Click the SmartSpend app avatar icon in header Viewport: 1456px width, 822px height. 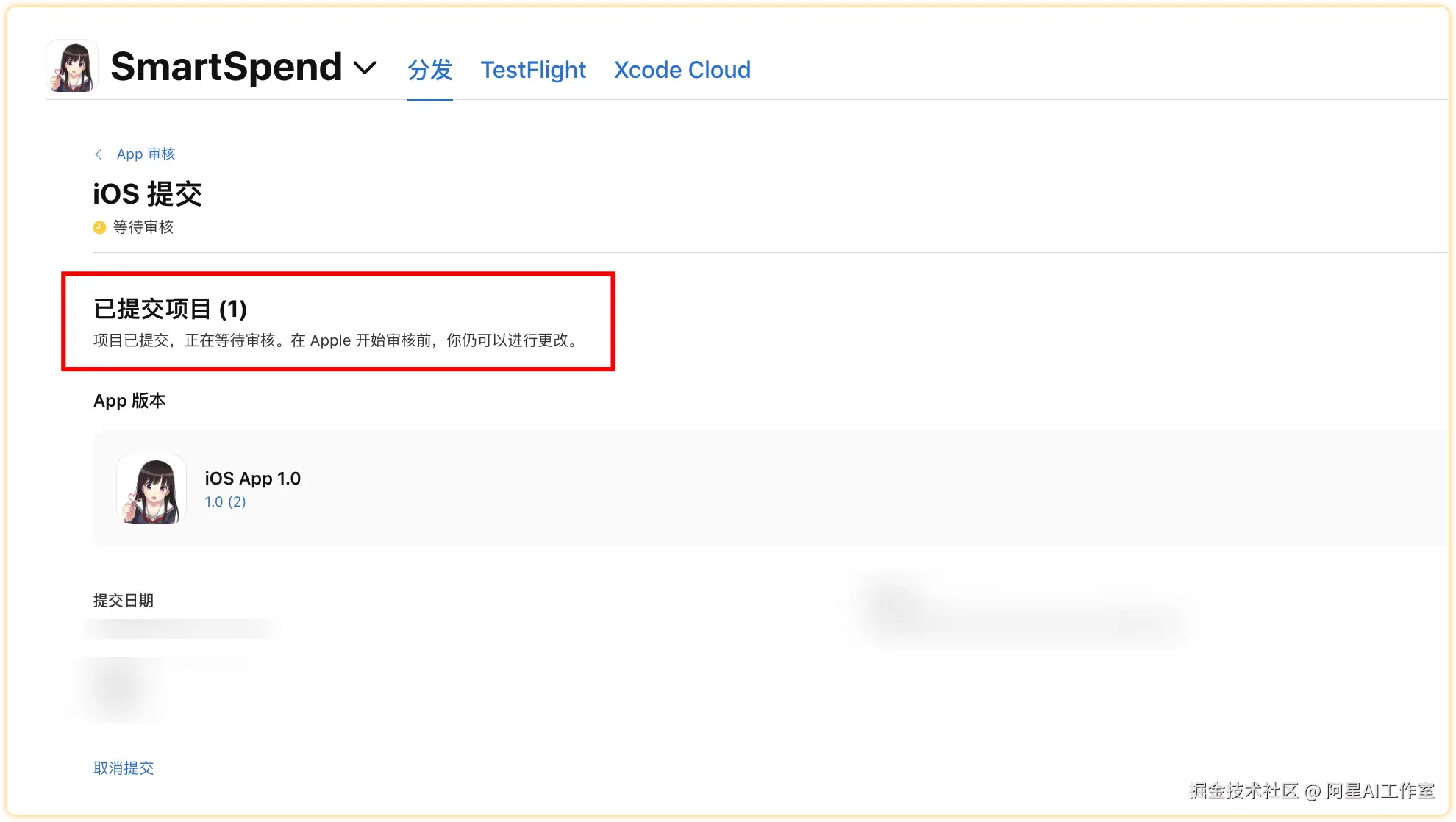72,67
